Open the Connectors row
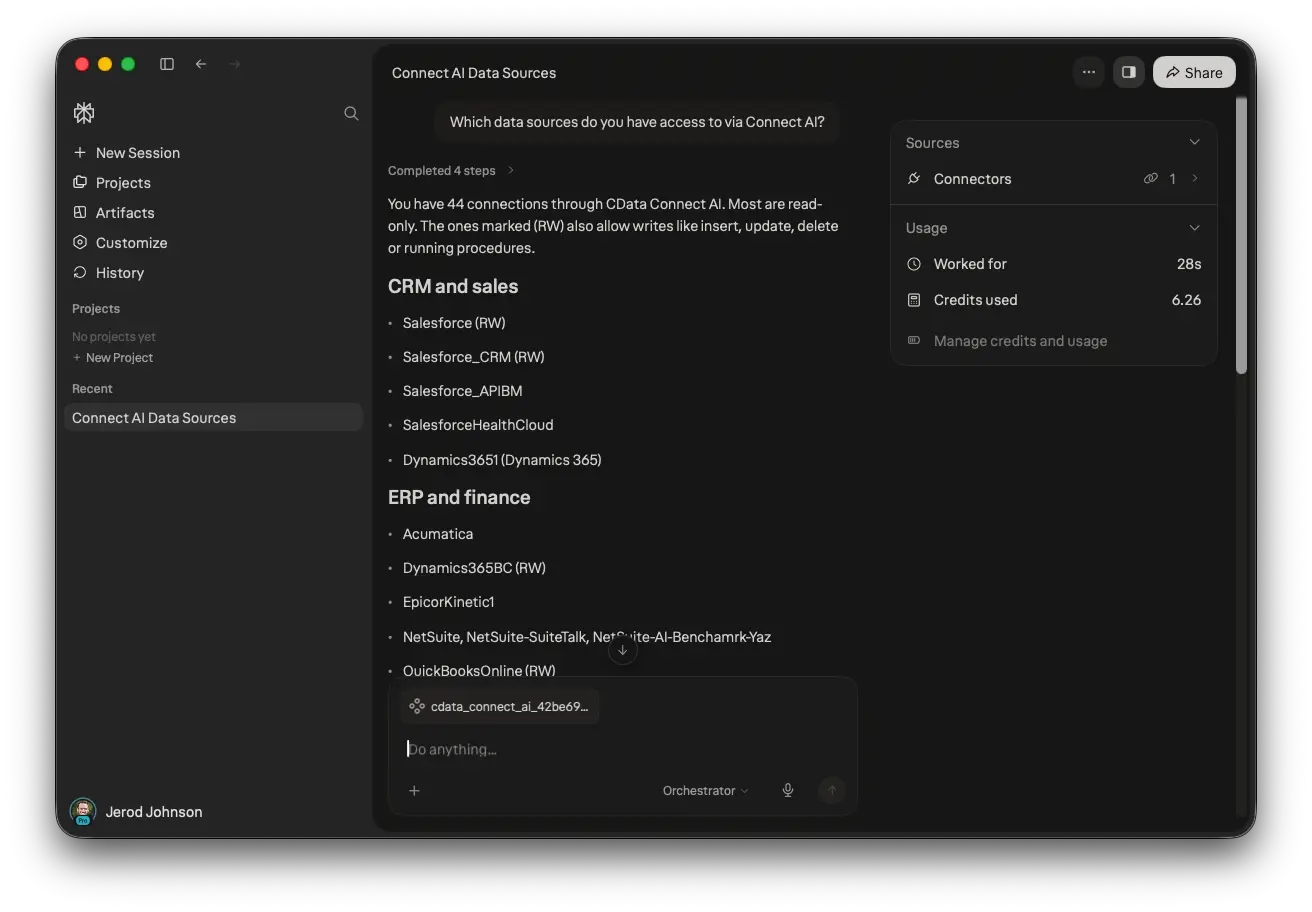The image size is (1312, 912). [1054, 179]
